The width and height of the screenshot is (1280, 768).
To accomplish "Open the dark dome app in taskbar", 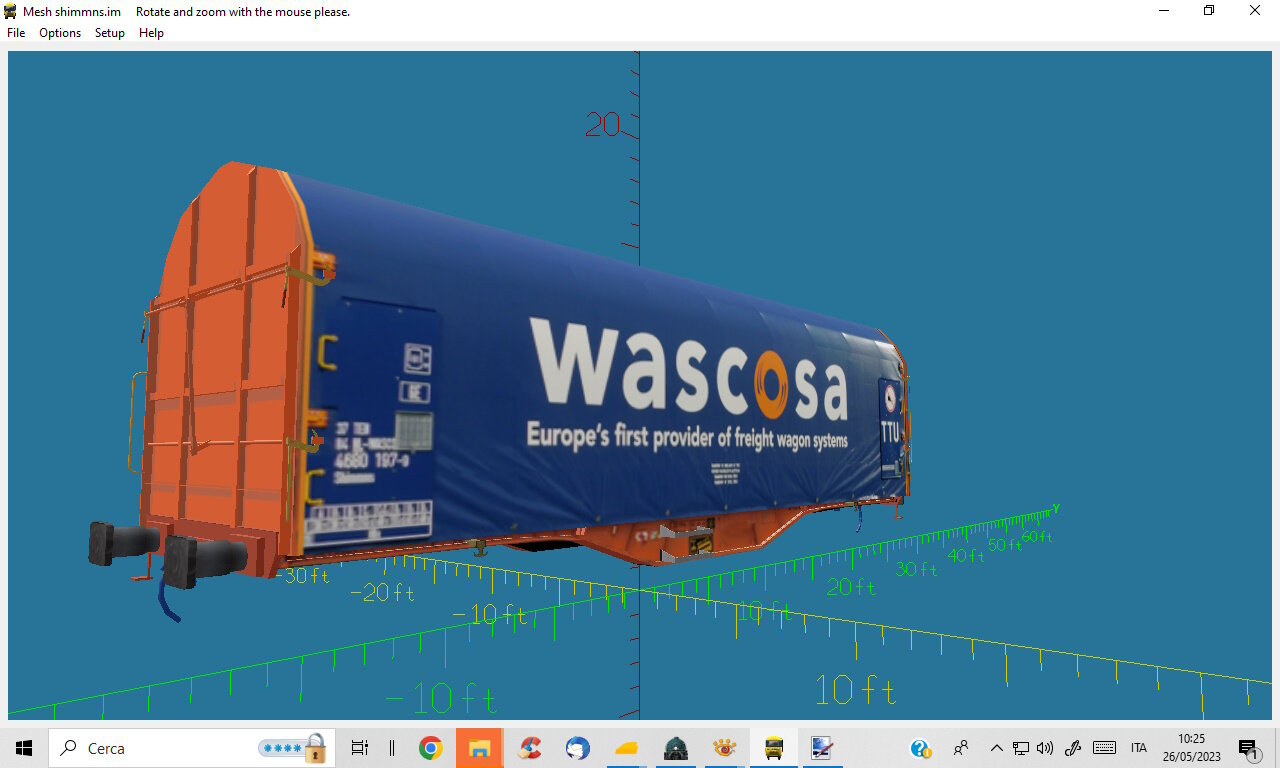I will point(676,748).
